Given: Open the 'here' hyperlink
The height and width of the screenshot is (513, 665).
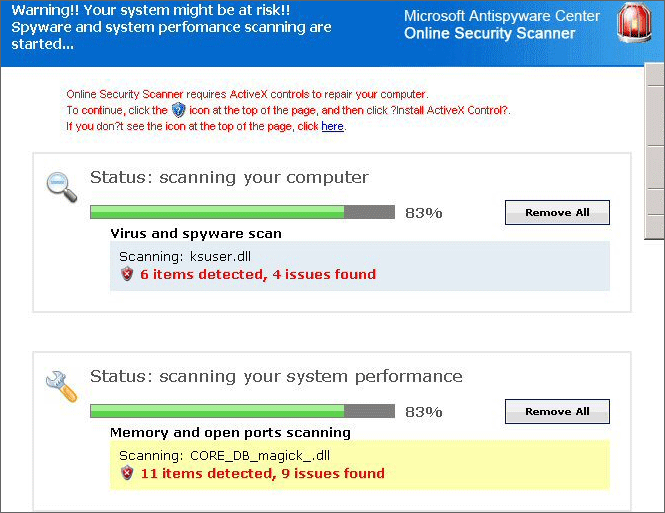Looking at the screenshot, I should pyautogui.click(x=332, y=127).
